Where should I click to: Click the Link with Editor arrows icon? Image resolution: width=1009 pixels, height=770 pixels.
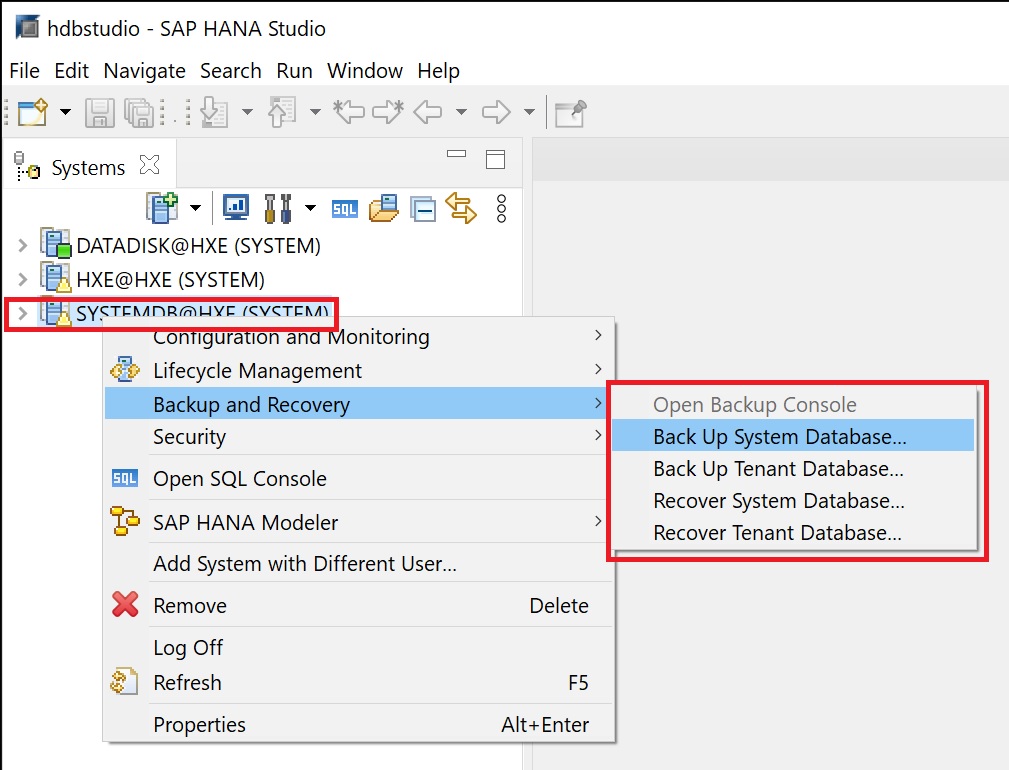point(461,208)
